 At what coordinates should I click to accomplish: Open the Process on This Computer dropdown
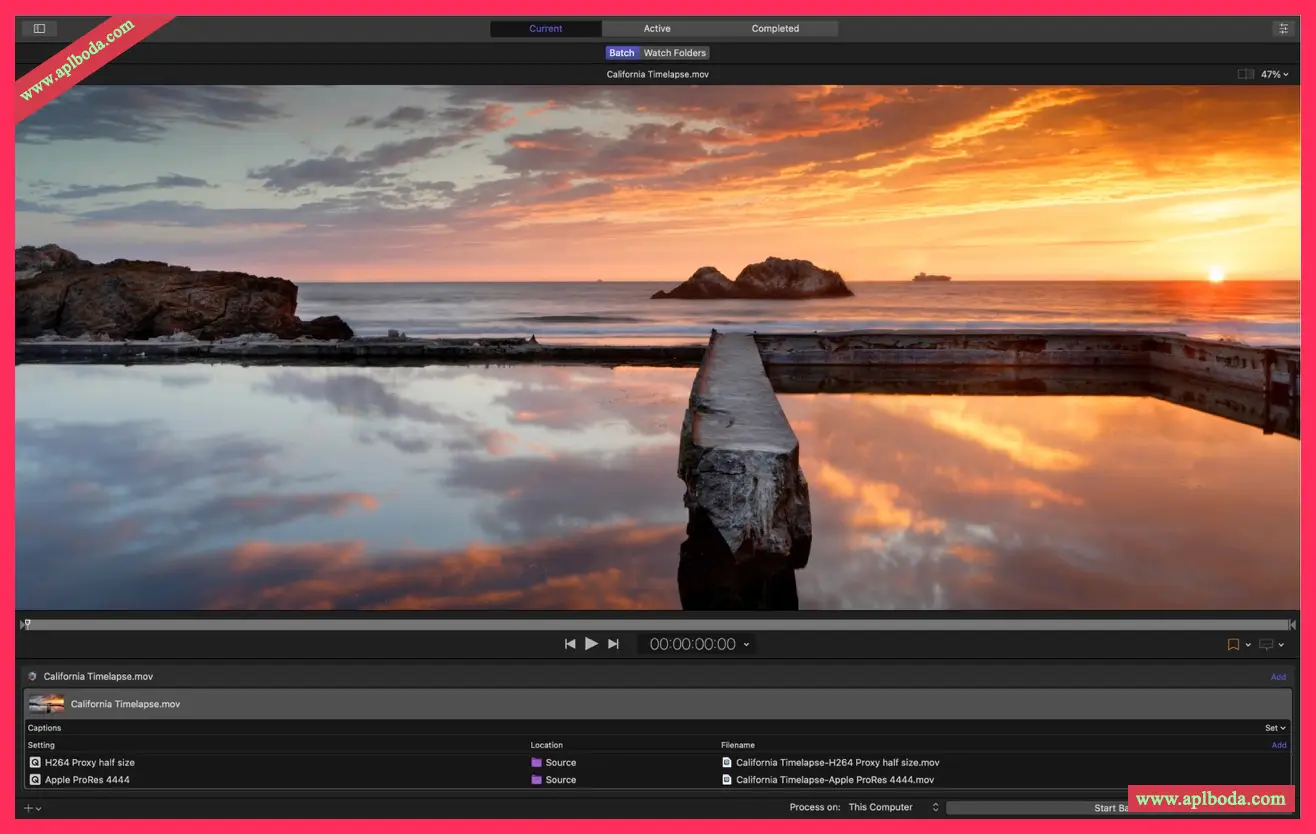(893, 807)
